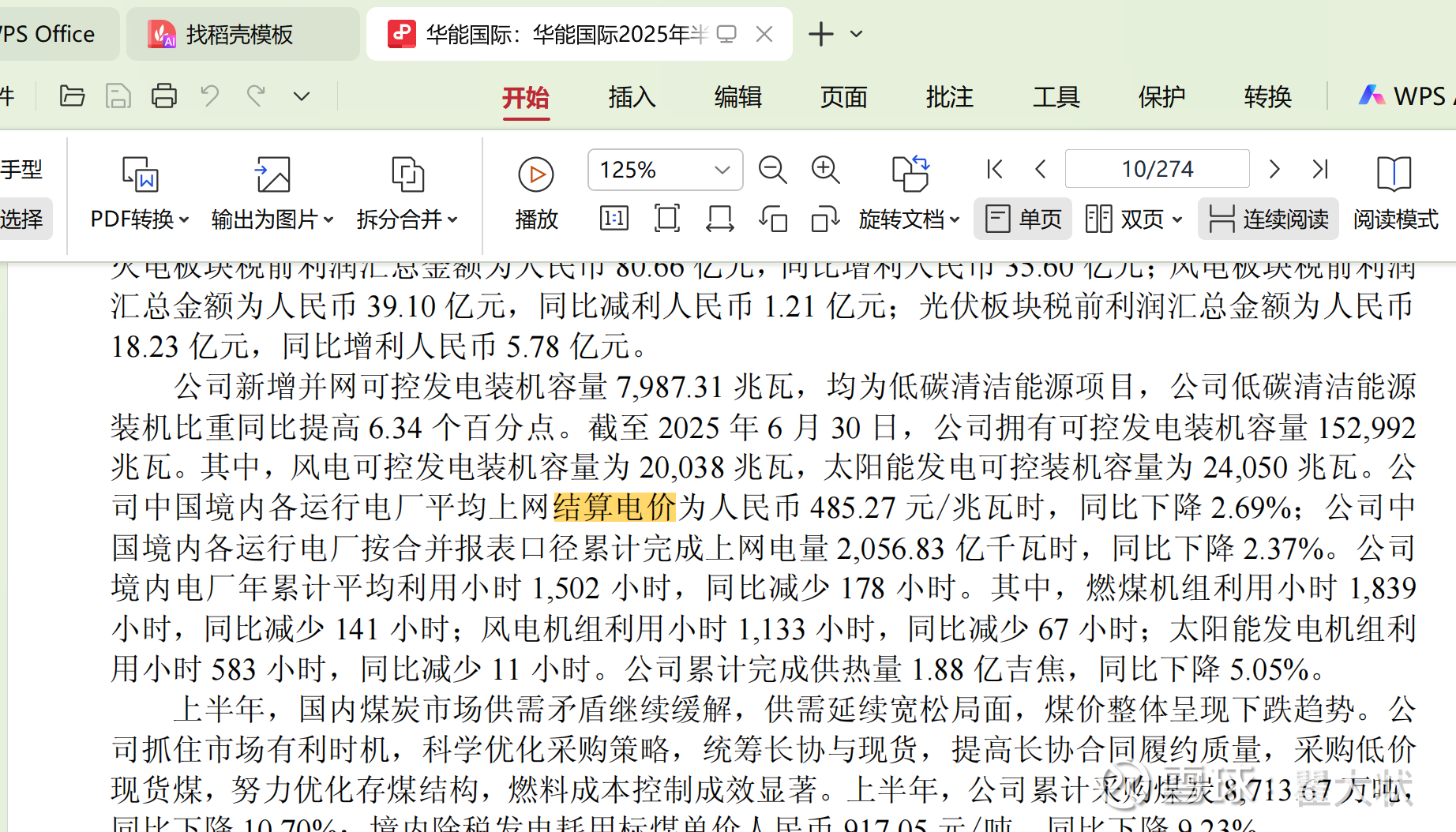Start the 播放 slideshow
Viewport: 1456px width, 832px height.
(x=536, y=195)
